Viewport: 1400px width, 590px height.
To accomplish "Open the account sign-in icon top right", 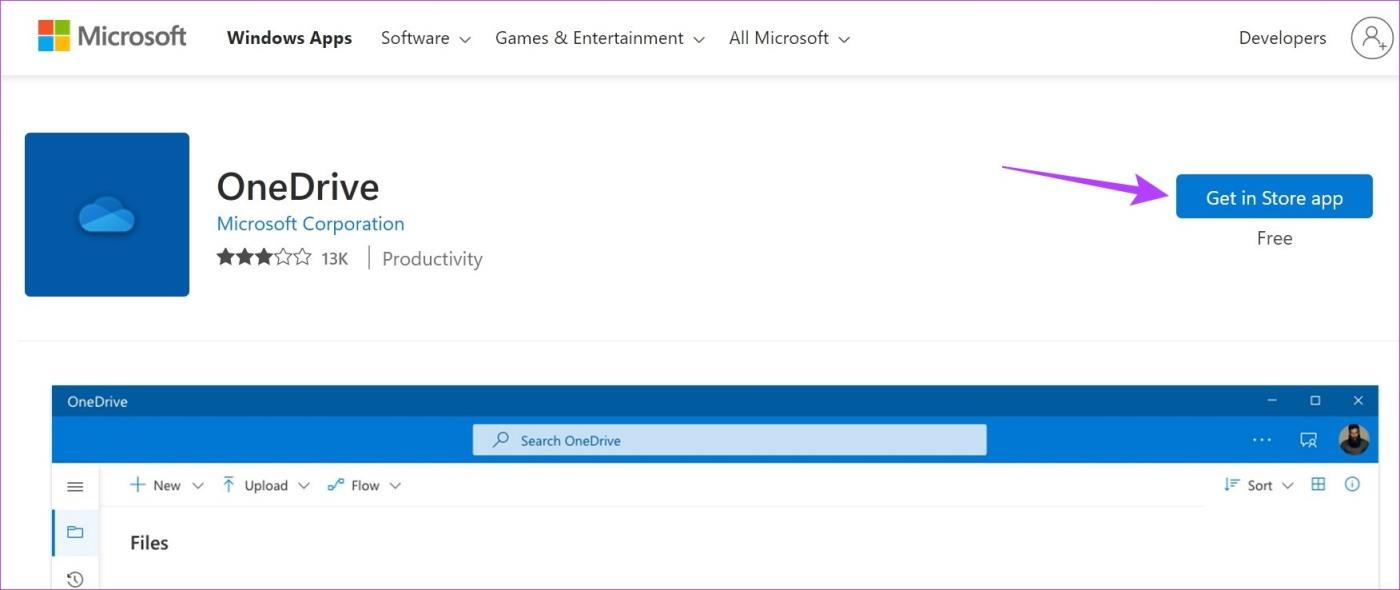I will pos(1371,37).
